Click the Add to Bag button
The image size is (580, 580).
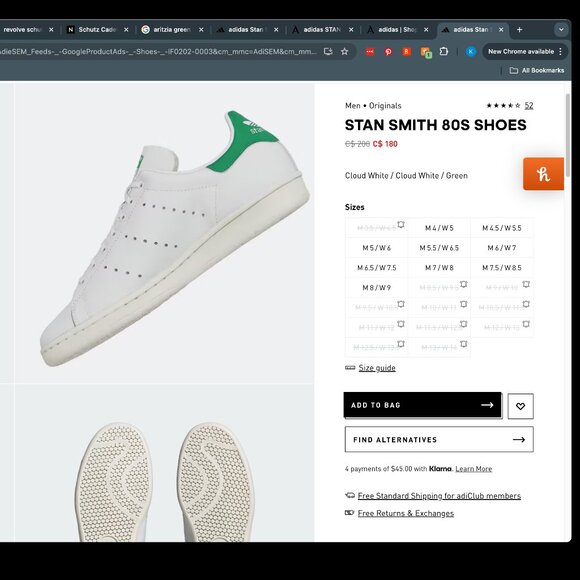[x=422, y=405]
